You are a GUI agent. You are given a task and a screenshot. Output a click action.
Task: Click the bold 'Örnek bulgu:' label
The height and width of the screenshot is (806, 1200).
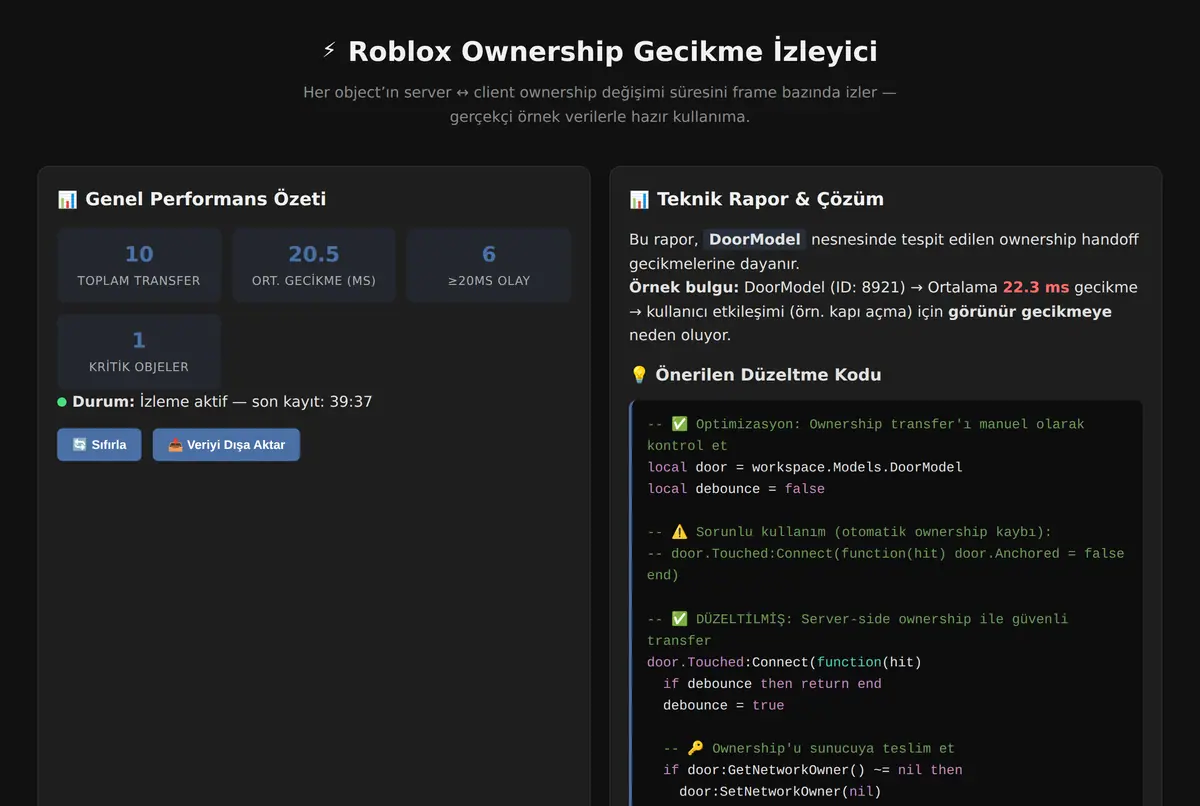click(x=684, y=287)
